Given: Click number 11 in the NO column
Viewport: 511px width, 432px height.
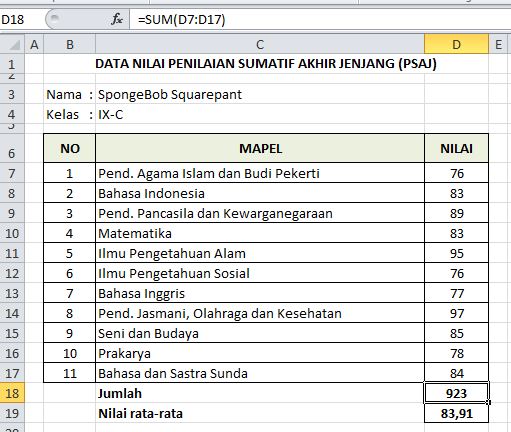Looking at the screenshot, I should [70, 373].
